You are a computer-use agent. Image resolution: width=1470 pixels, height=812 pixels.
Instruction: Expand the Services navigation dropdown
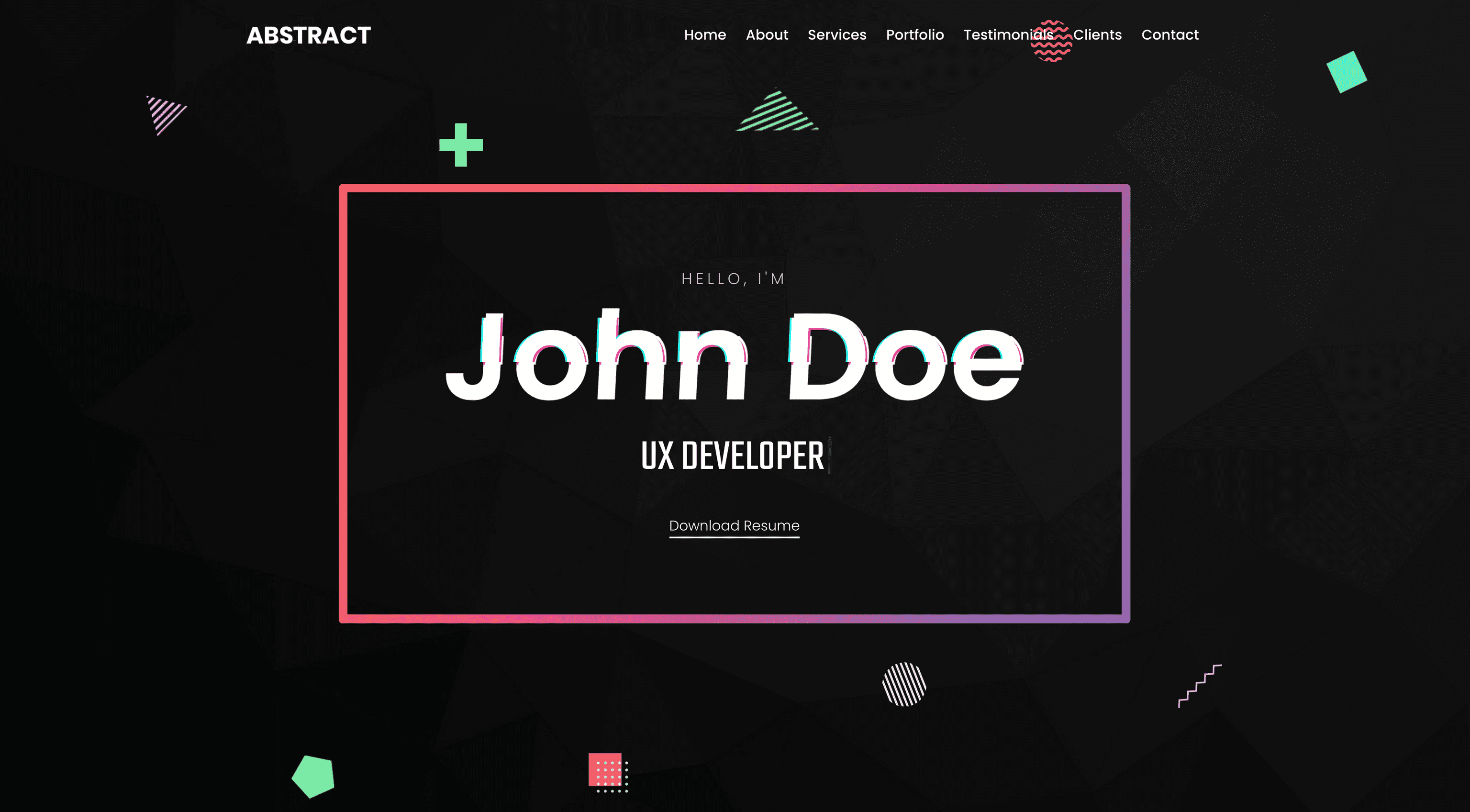tap(837, 35)
